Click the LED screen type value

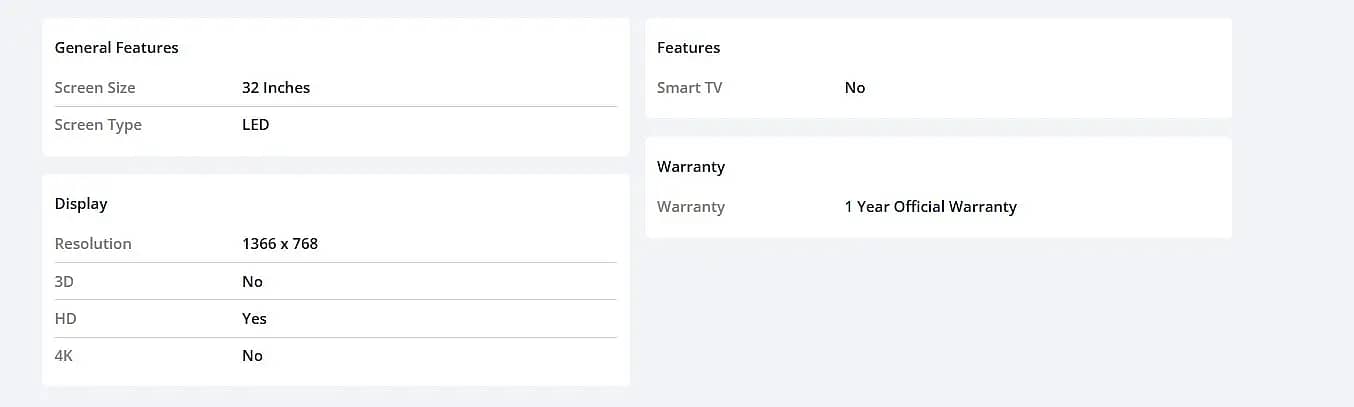pos(256,125)
